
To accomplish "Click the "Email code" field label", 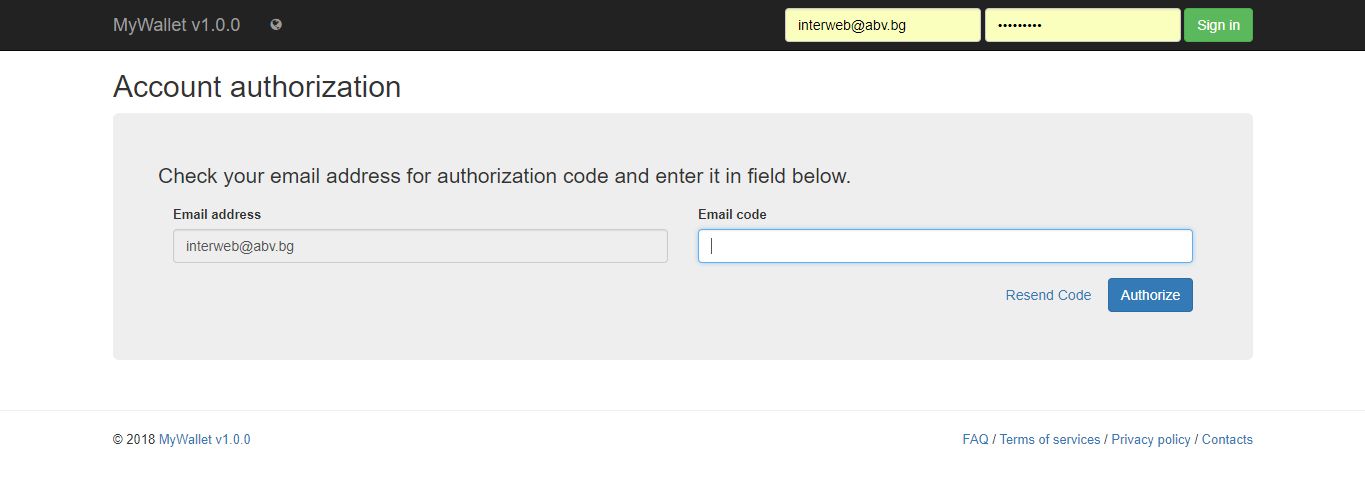I will (732, 214).
